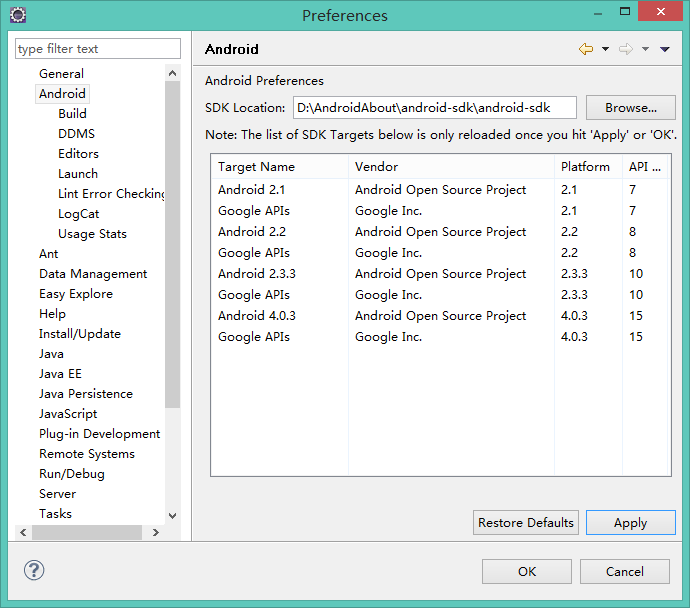Click the Restore Defaults button
This screenshot has height=608, width=690.
[x=526, y=523]
